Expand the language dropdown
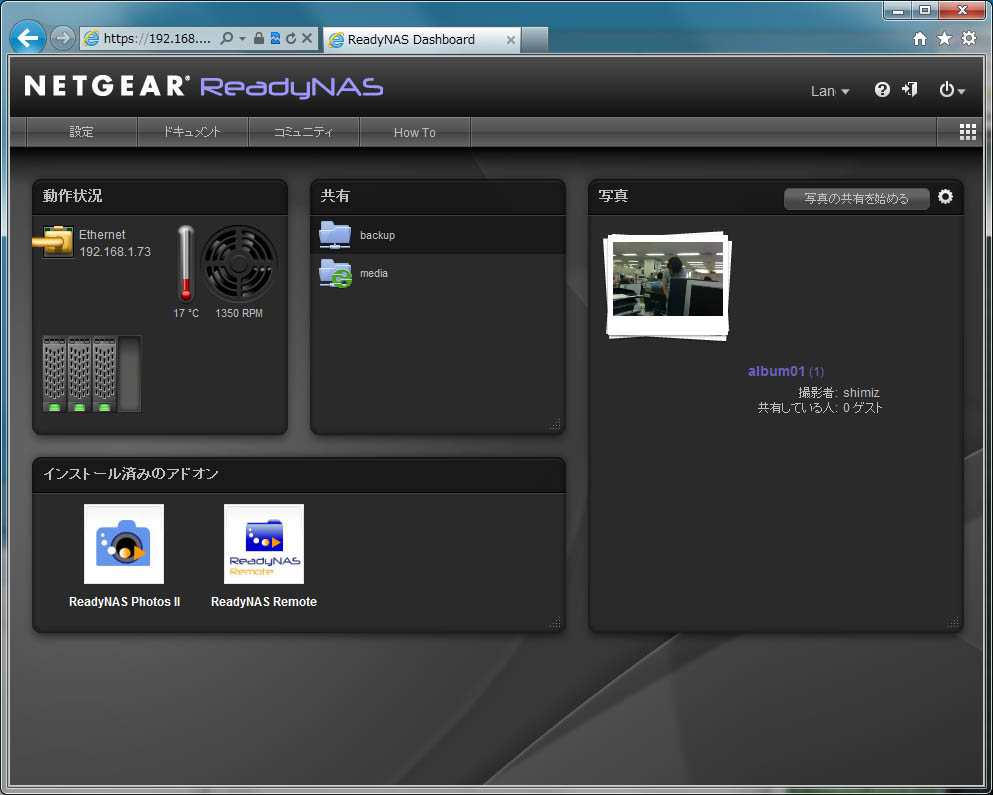Viewport: 993px width, 795px height. click(830, 91)
